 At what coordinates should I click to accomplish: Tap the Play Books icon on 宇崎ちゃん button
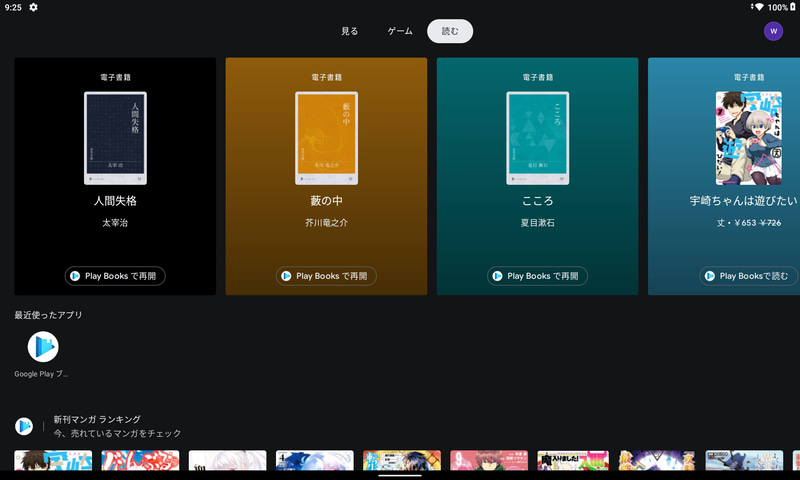(710, 276)
